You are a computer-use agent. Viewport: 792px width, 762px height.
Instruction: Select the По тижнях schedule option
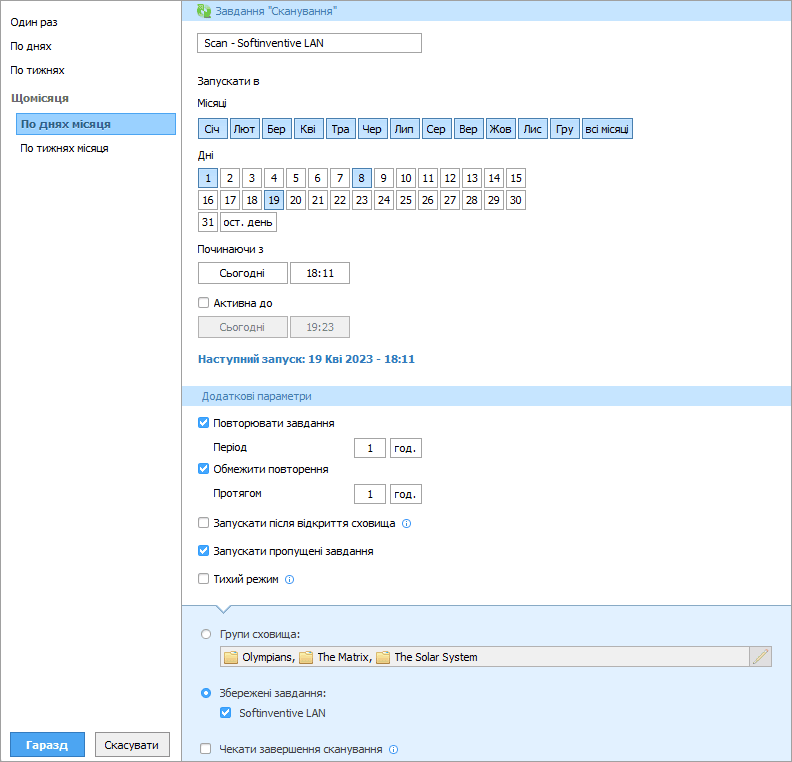[37, 71]
